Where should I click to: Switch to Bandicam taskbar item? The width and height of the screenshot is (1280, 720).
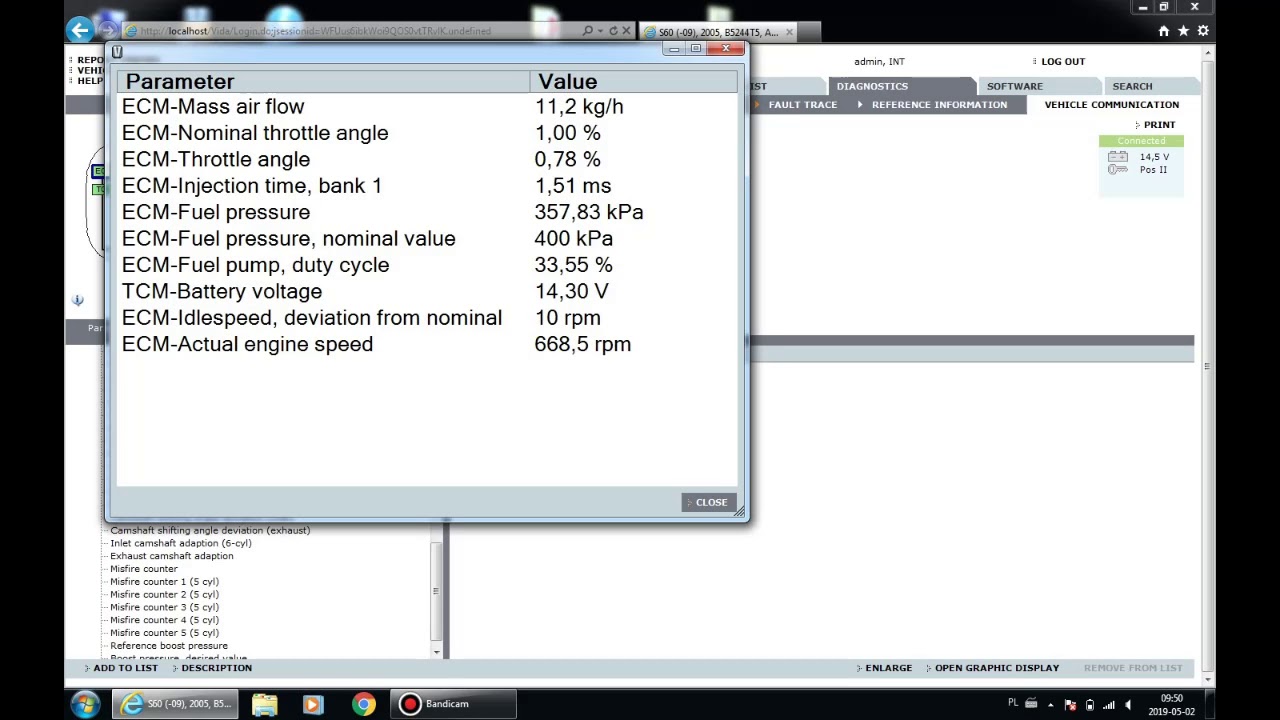point(454,704)
